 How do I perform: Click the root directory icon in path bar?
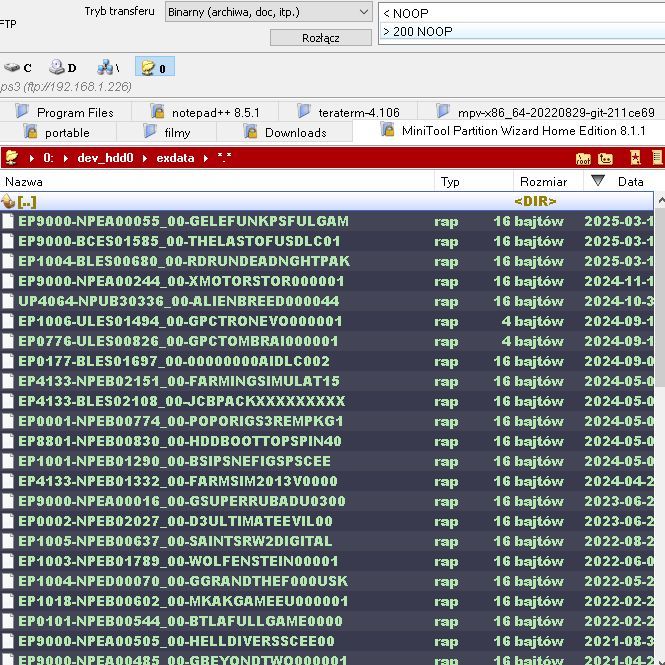(583, 159)
